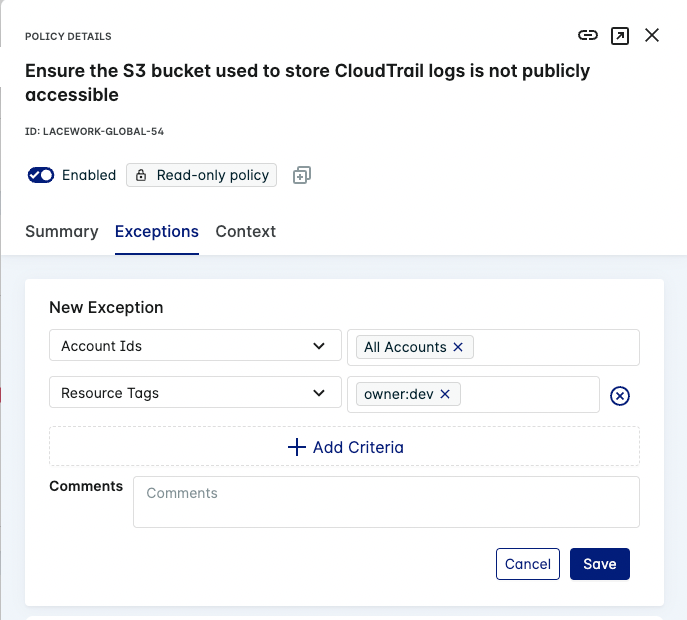
Task: Focus the Comments text box
Action: 386,502
